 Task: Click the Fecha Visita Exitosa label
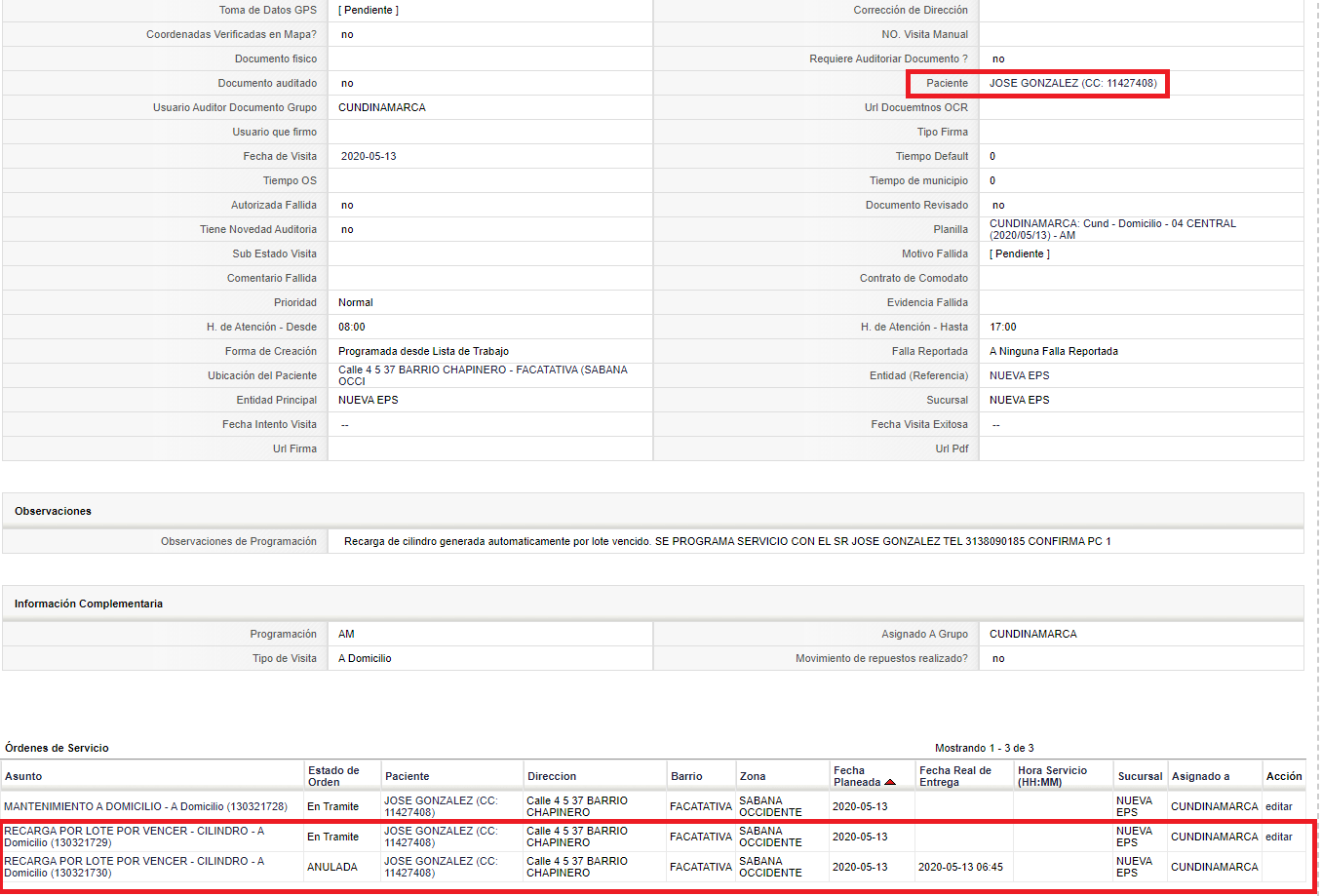click(x=919, y=424)
